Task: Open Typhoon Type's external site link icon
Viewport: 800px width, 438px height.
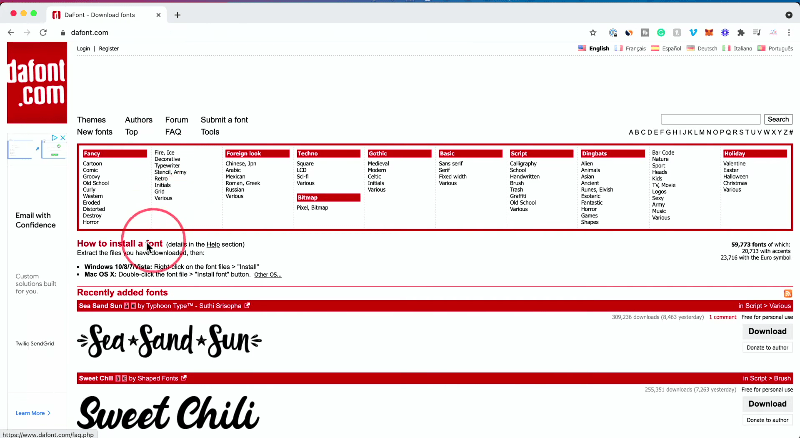Action: [247, 306]
